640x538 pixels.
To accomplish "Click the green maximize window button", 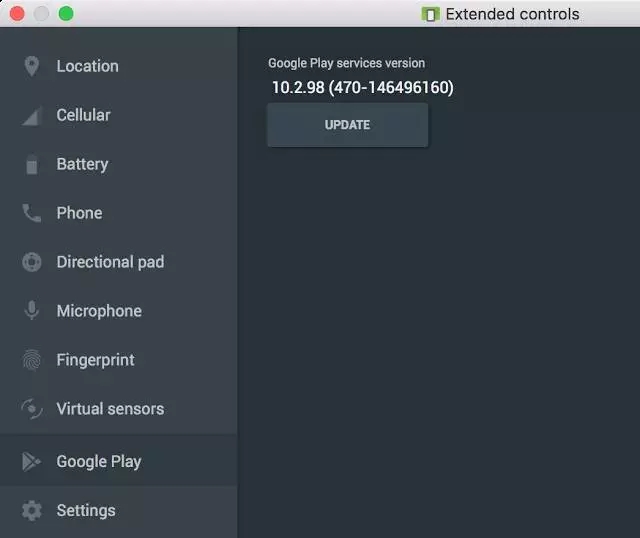I will [x=66, y=14].
